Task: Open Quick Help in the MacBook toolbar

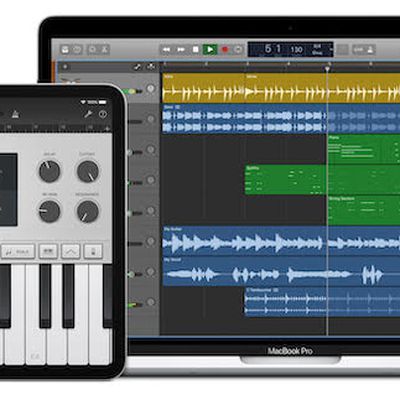Action: coord(77,50)
